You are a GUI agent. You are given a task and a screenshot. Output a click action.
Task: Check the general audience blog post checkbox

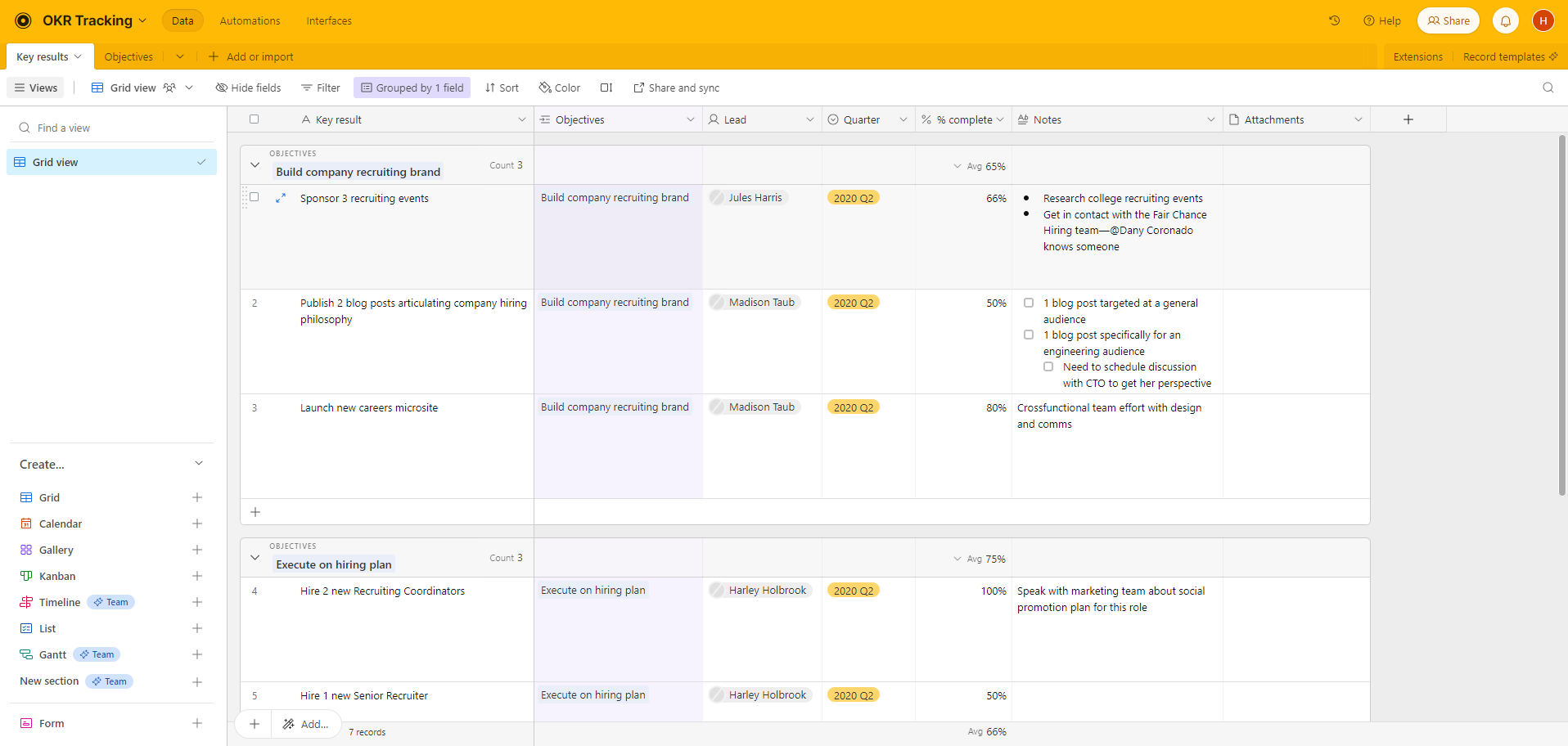pos(1029,303)
